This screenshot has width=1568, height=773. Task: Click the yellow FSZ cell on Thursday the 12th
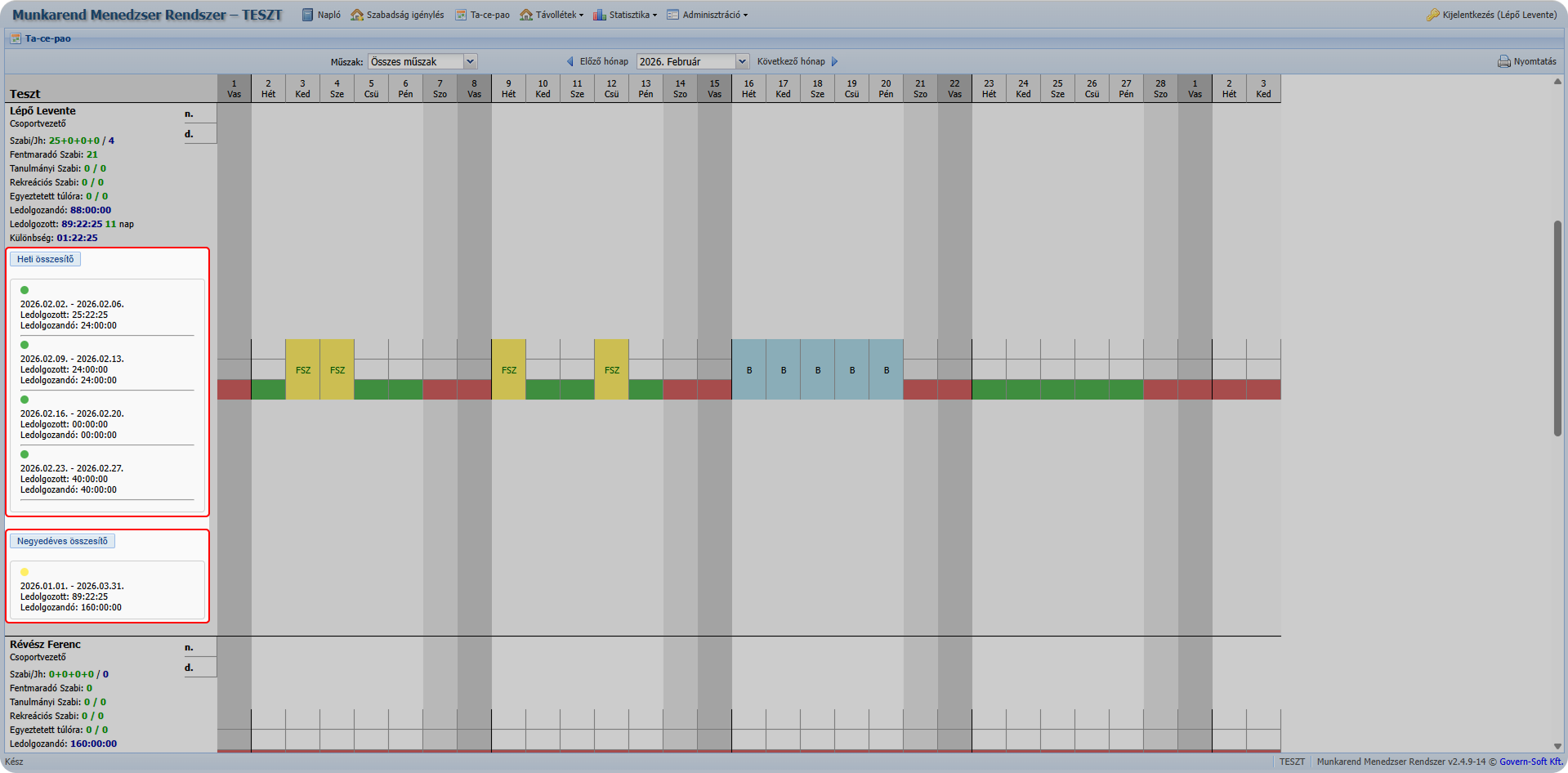pyautogui.click(x=611, y=369)
